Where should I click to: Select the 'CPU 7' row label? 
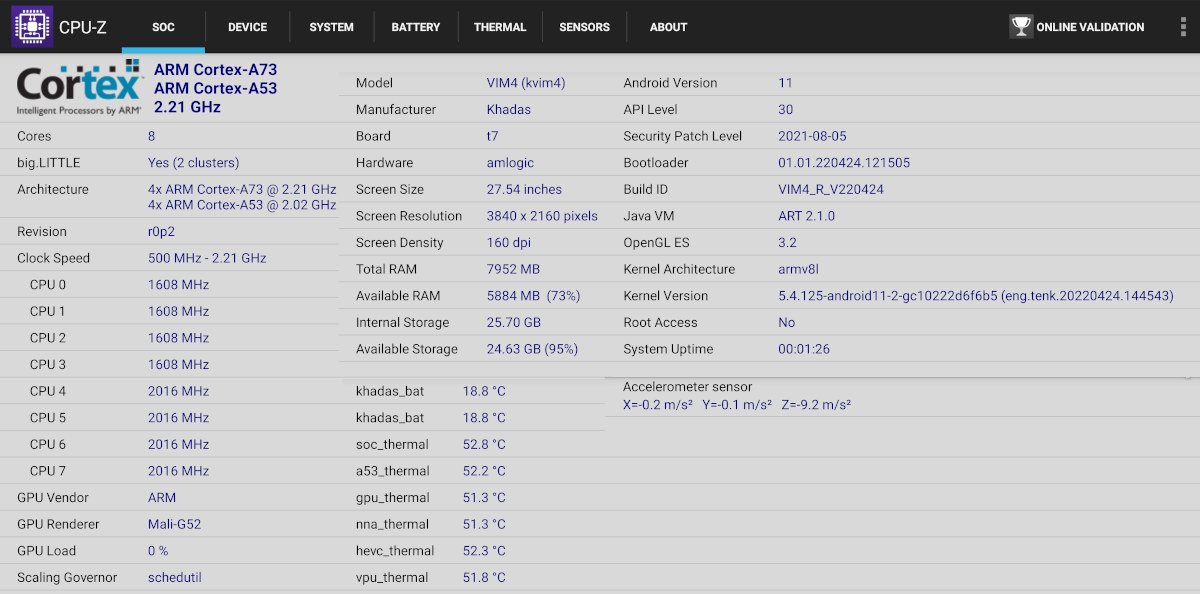click(48, 471)
